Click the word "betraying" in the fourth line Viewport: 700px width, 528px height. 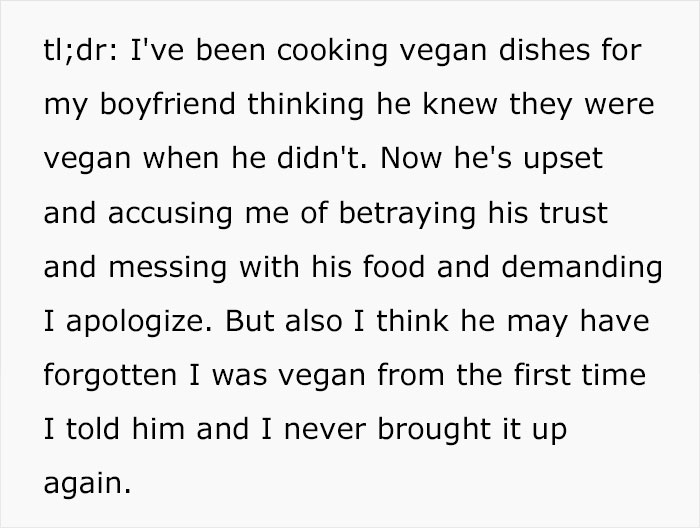(x=407, y=213)
